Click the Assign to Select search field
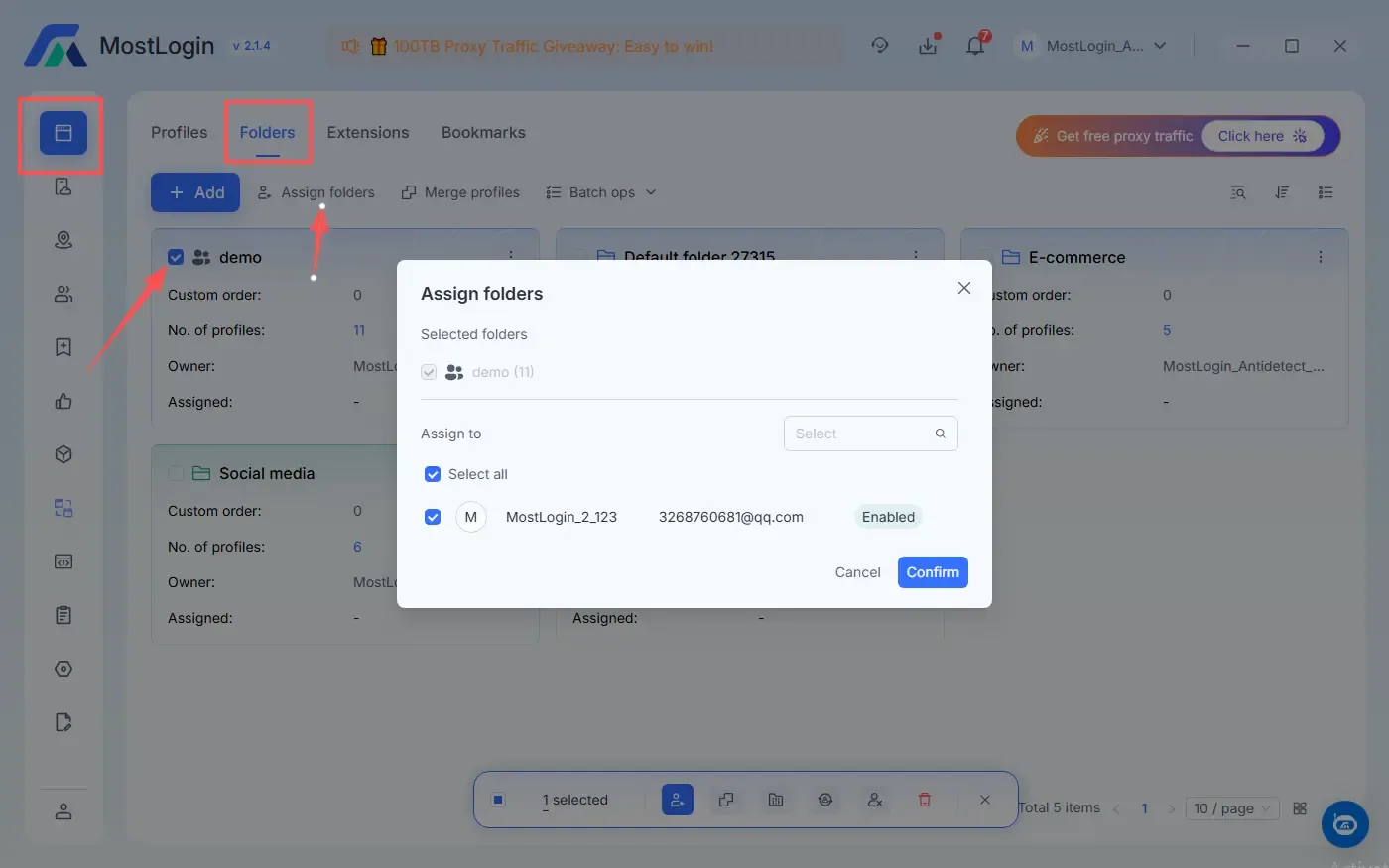The height and width of the screenshot is (868, 1389). tap(871, 434)
